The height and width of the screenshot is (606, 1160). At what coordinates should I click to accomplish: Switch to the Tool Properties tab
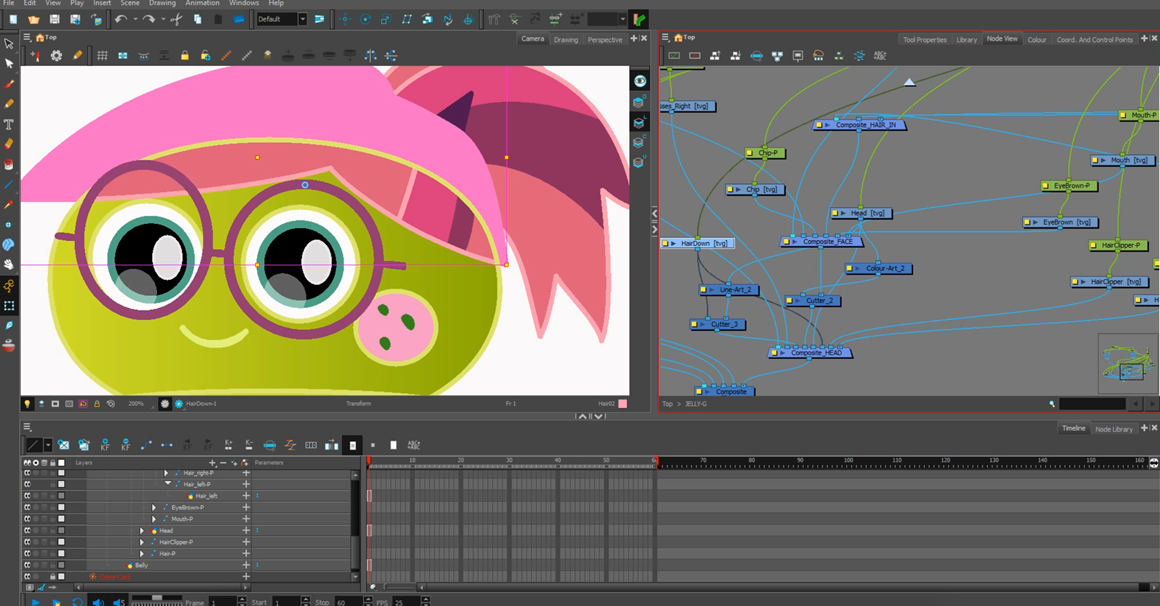(924, 40)
